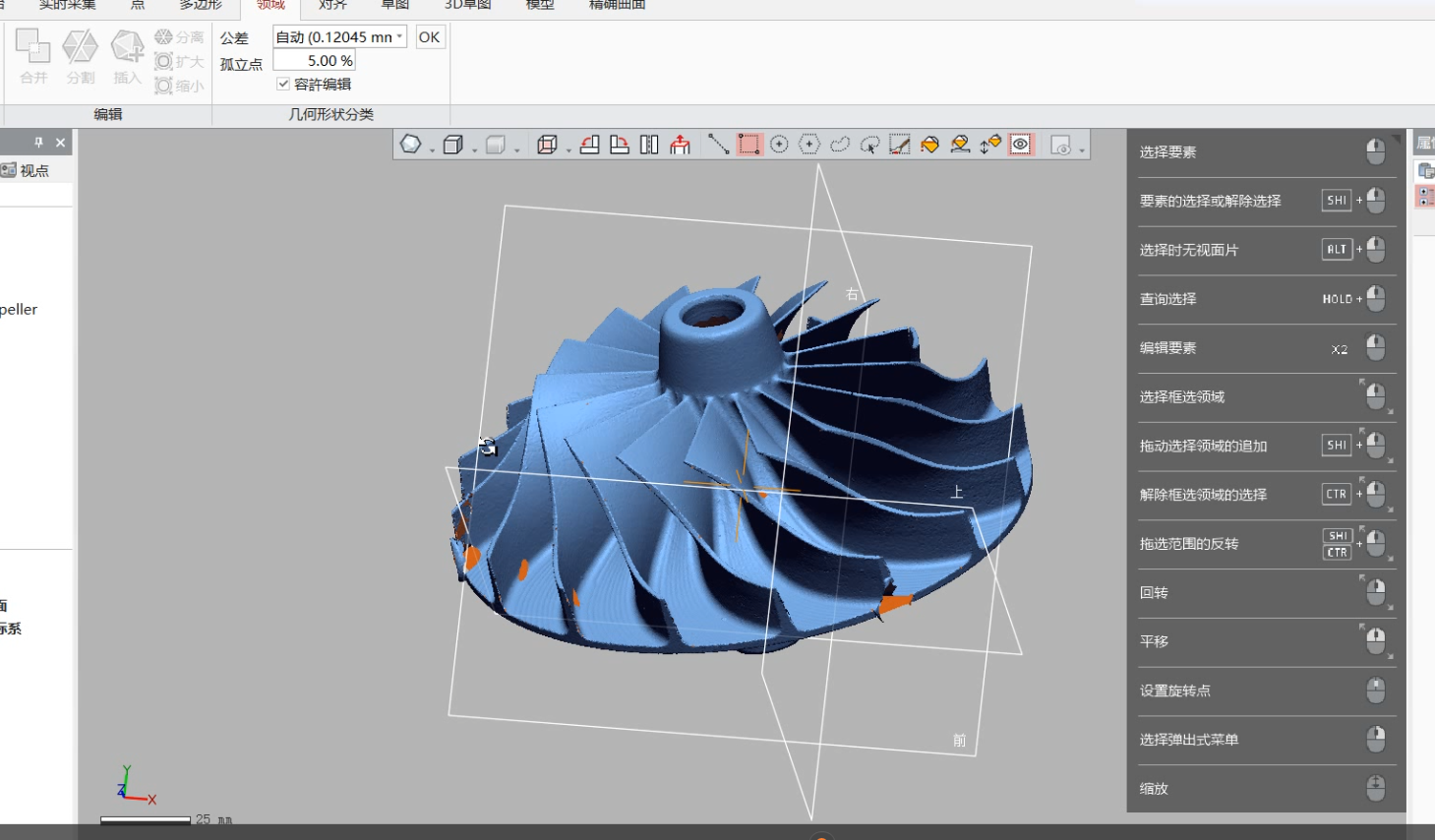Select the smart lasso tool with cursor

[869, 145]
